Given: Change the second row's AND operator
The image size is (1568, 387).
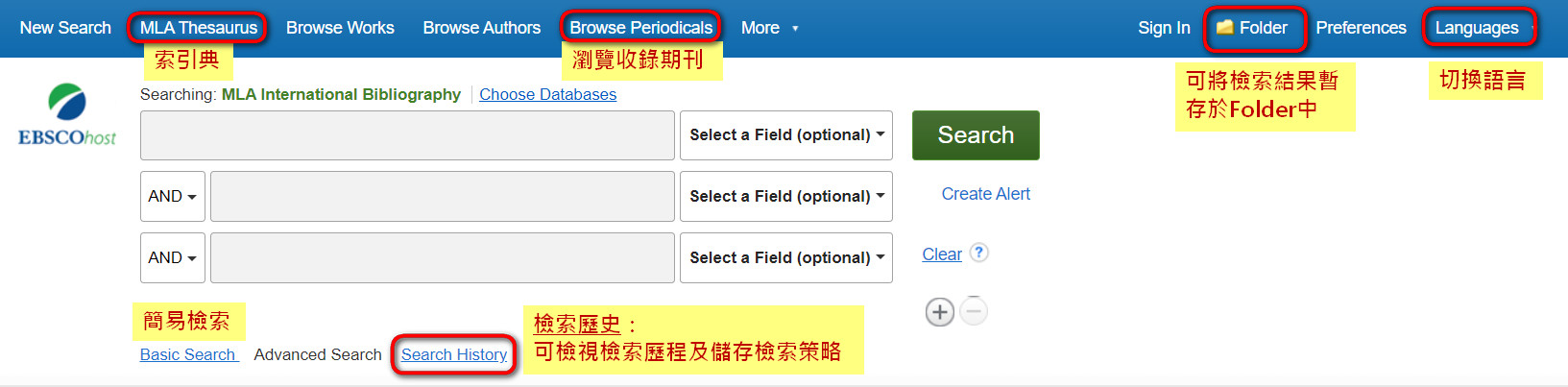Looking at the screenshot, I should [x=173, y=197].
